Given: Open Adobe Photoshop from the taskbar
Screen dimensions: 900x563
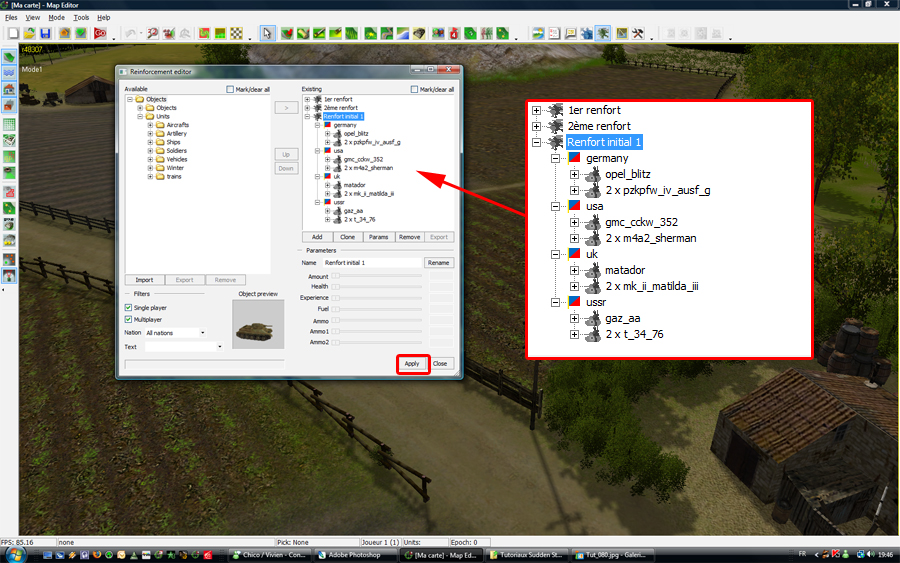Looking at the screenshot, I should click(x=355, y=555).
